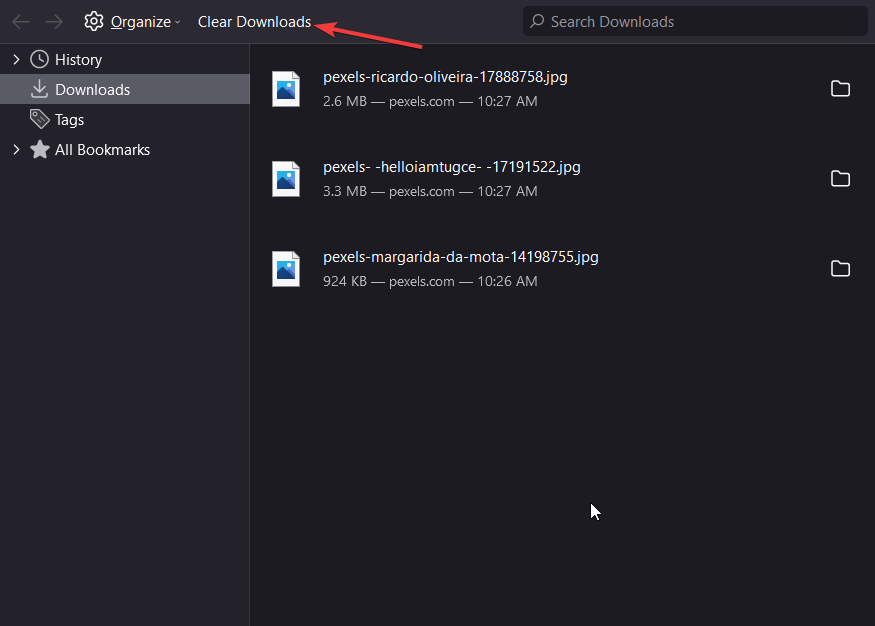Click the 3.3 MB download details line

coord(430,191)
